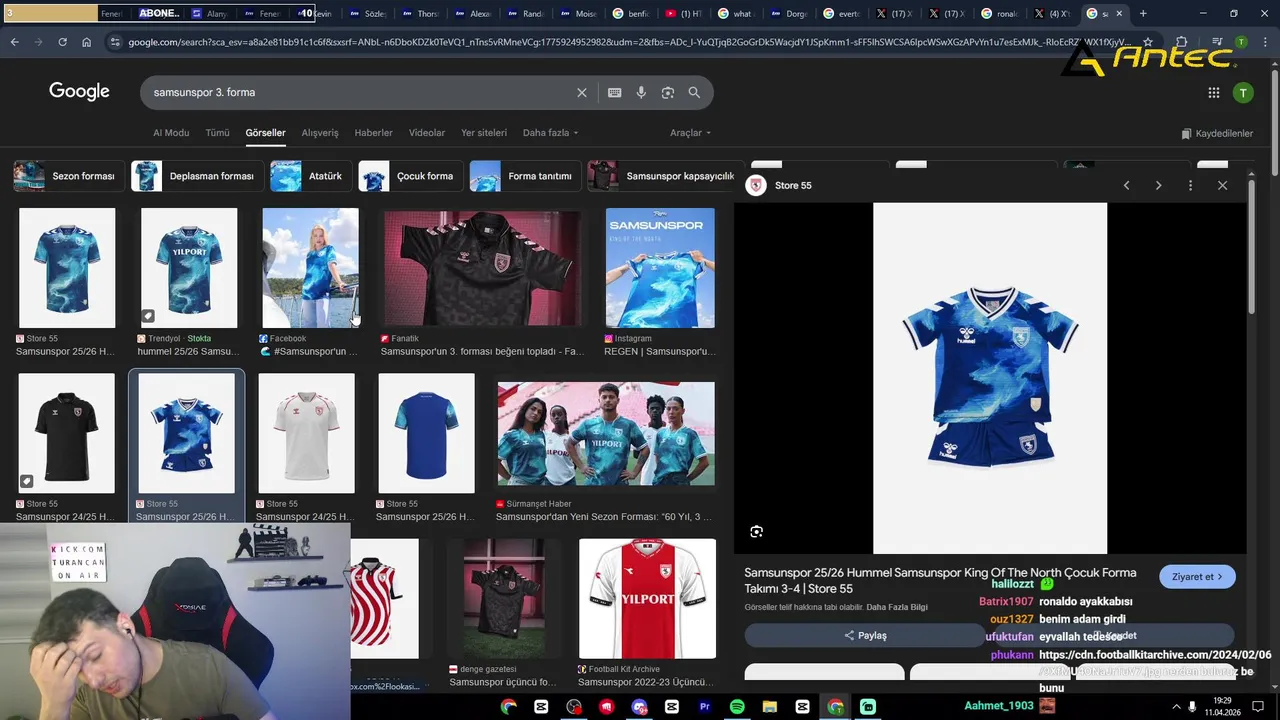Select the Haberler tab
The height and width of the screenshot is (720, 1280).
(x=373, y=133)
